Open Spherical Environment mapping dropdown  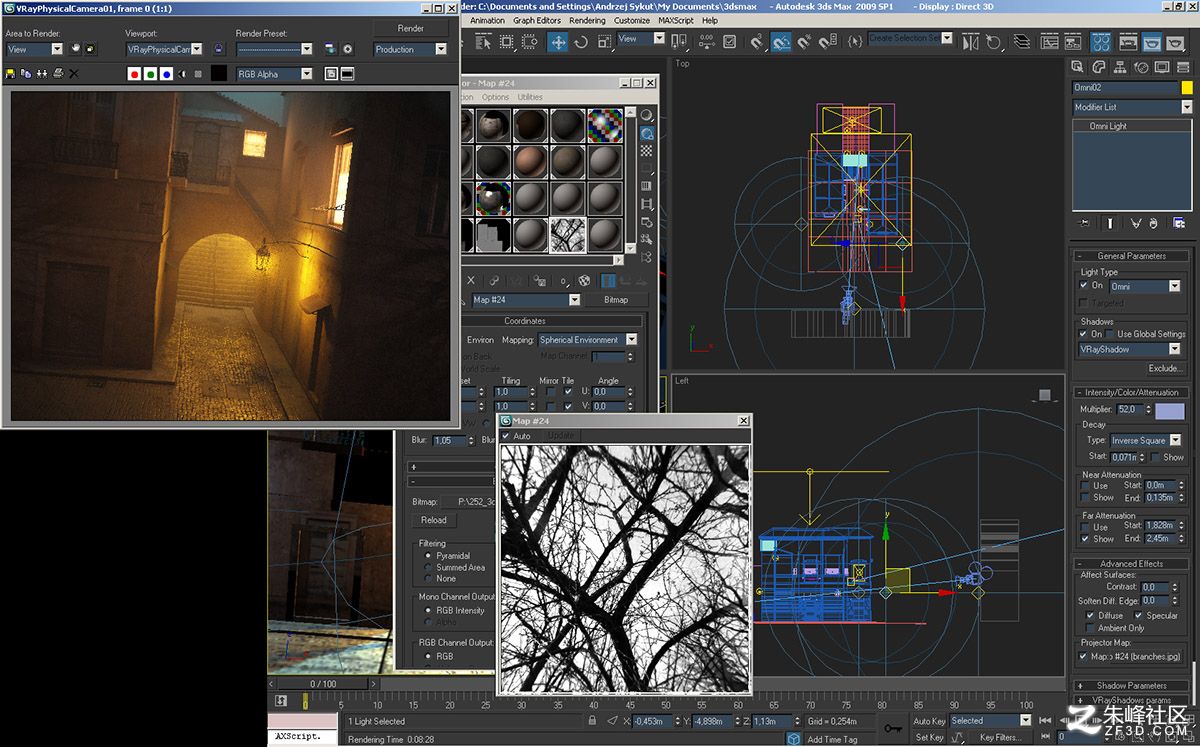click(588, 340)
